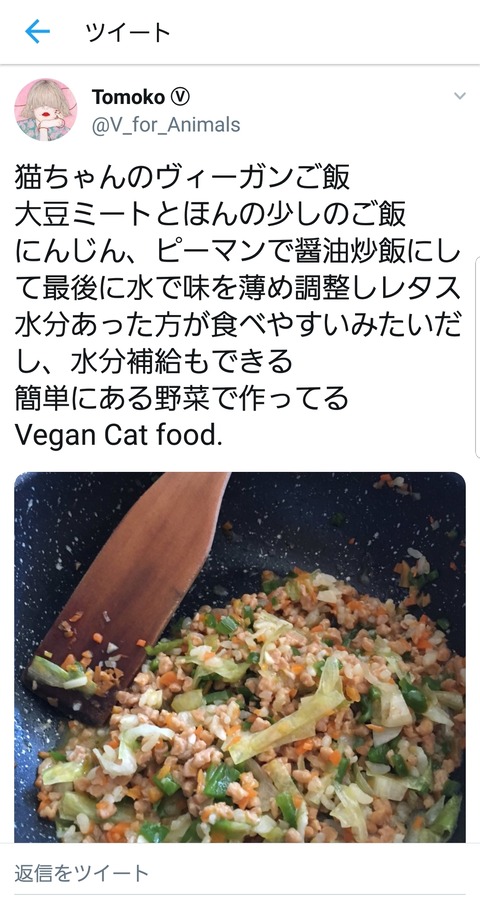The image size is (480, 898).
Task: Tap the English text Vegan Cat food.
Action: pyautogui.click(x=117, y=435)
